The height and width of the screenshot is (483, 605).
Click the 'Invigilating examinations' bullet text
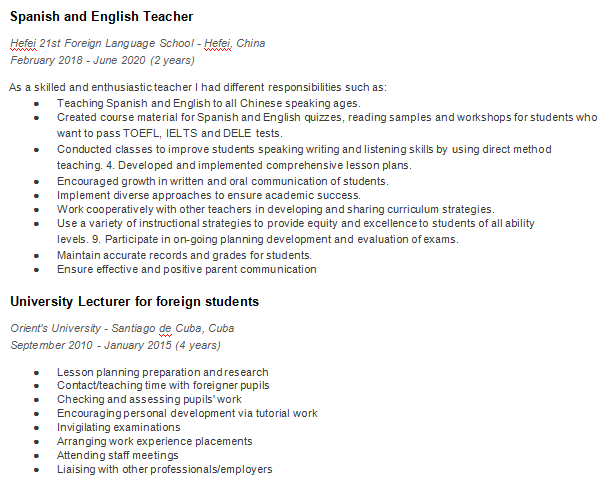click(x=119, y=427)
